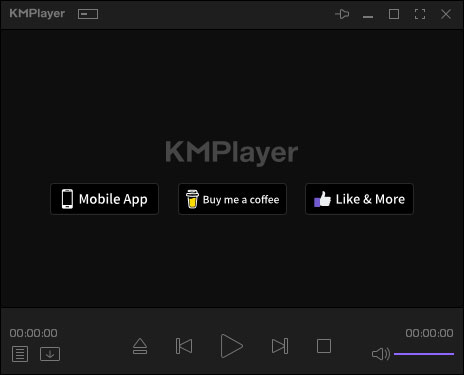Maximize the KMPlayer window

click(x=394, y=14)
